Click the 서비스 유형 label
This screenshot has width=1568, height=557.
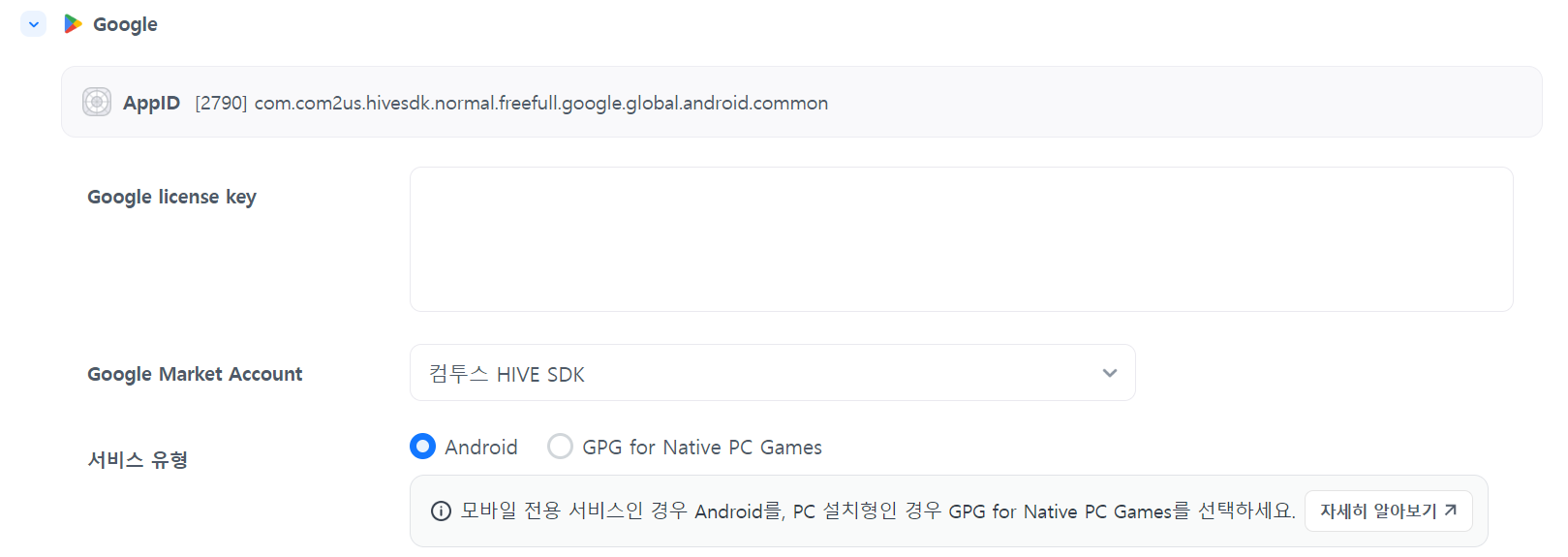(138, 460)
